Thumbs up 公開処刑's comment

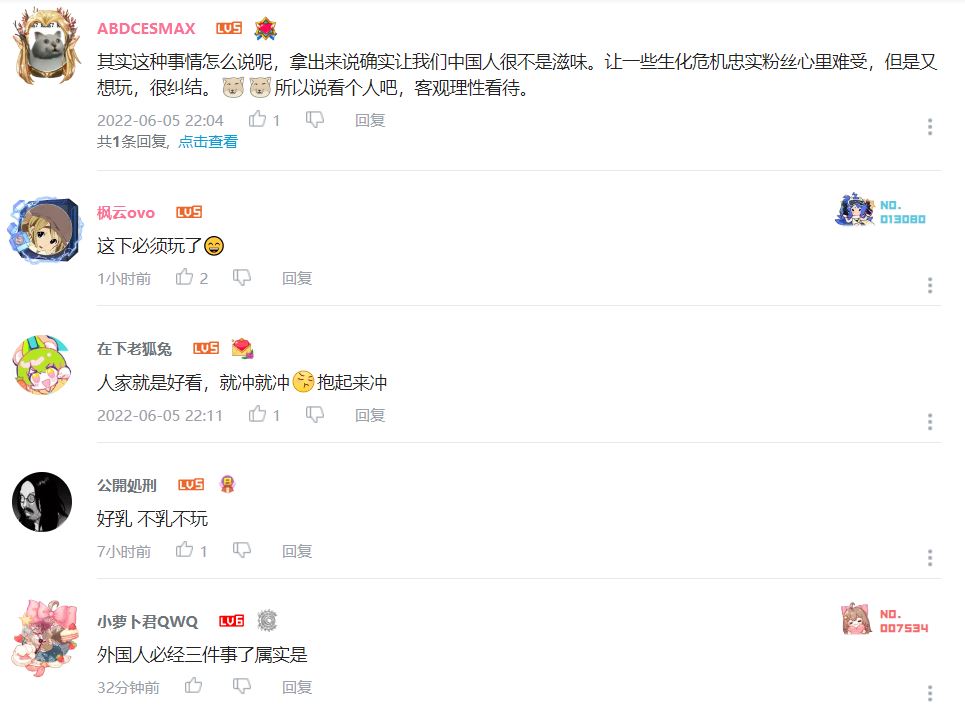pos(184,550)
